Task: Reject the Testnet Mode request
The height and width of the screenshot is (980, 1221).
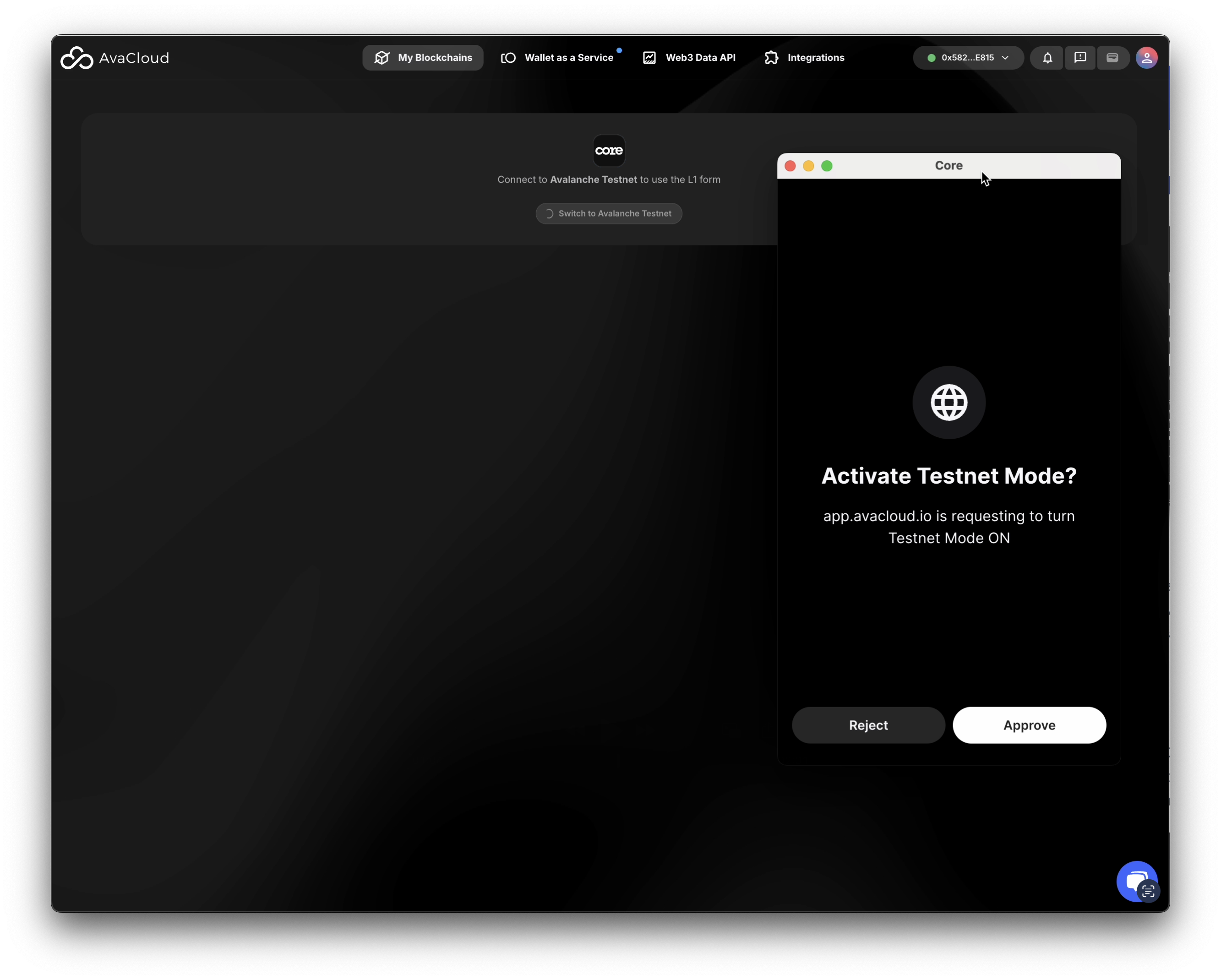Action: (x=868, y=725)
